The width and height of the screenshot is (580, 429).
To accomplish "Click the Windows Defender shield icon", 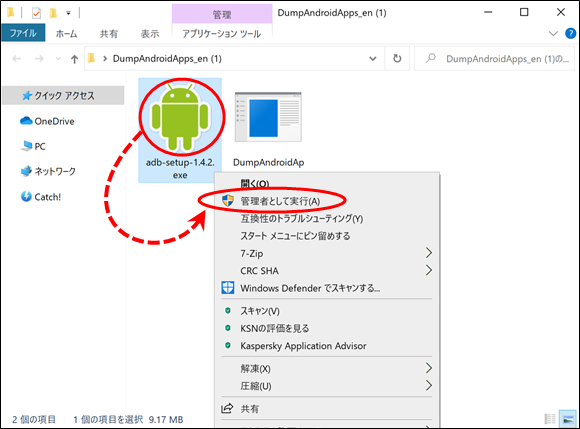I will (228, 288).
